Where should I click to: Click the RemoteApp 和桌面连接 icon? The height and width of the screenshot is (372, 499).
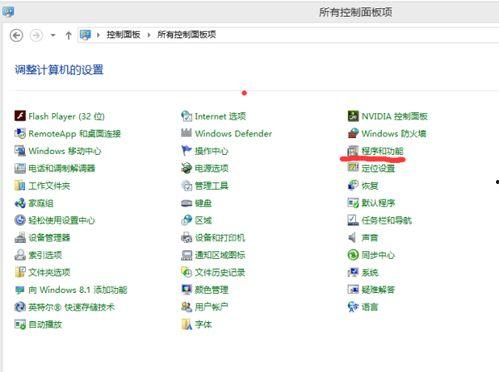pyautogui.click(x=20, y=133)
